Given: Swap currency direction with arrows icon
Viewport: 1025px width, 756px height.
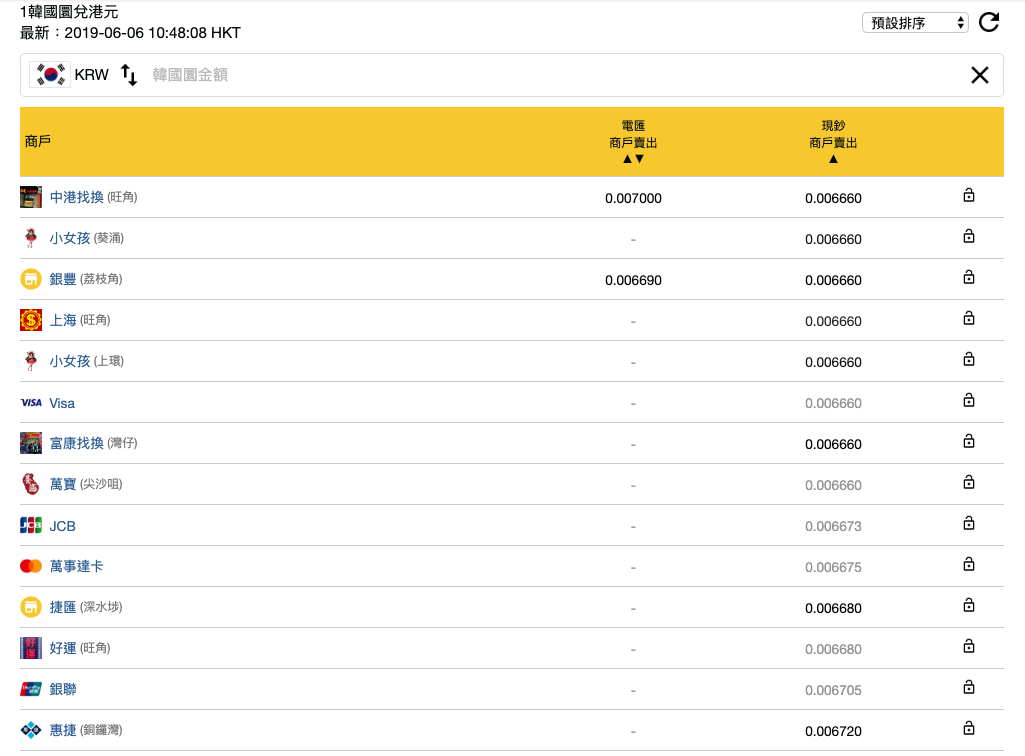Looking at the screenshot, I should tap(129, 75).
